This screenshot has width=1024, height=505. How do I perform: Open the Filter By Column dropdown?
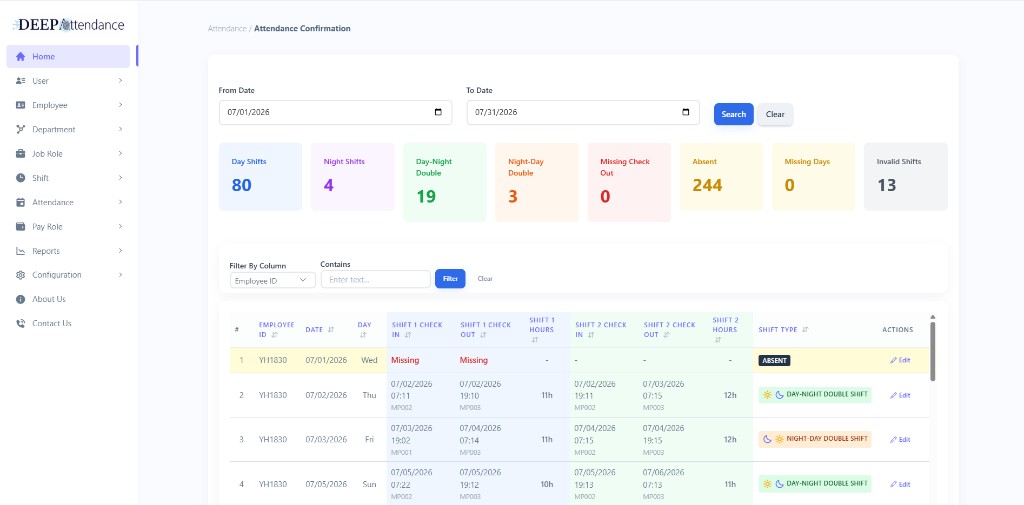coord(272,280)
